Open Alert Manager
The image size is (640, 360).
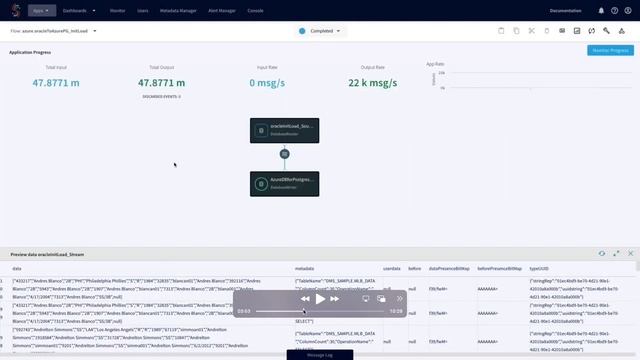(x=222, y=11)
